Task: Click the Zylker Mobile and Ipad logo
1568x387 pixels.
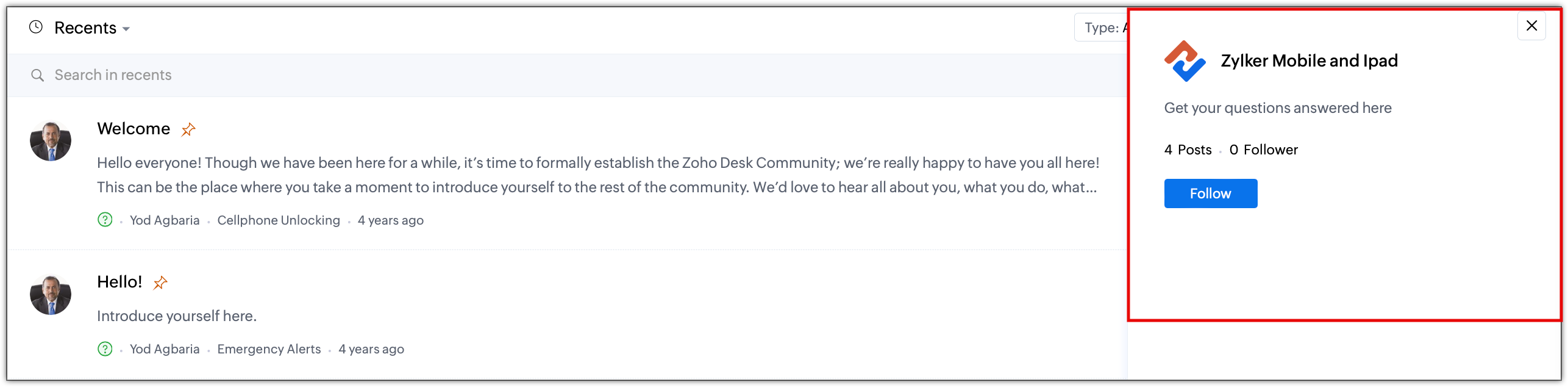Action: [x=1185, y=61]
